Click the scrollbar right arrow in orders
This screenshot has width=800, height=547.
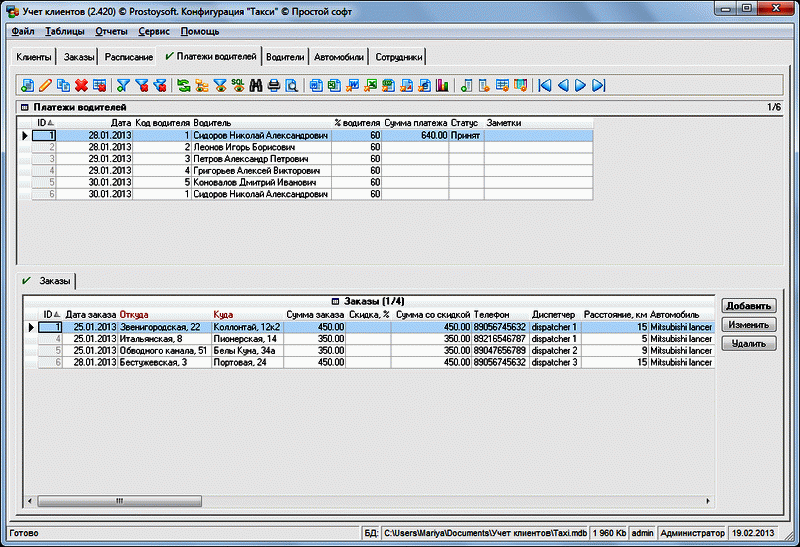[708, 502]
